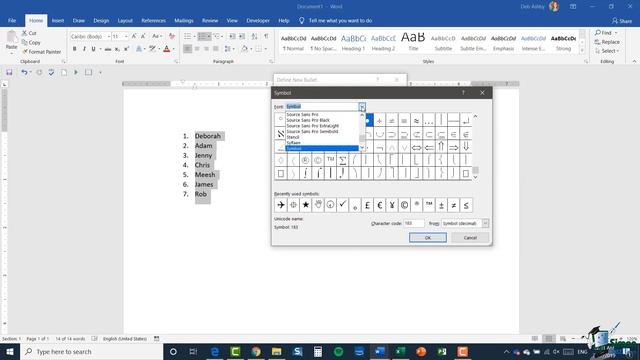Open the font color dropdown arrow
The image size is (640, 360).
coord(173,49)
